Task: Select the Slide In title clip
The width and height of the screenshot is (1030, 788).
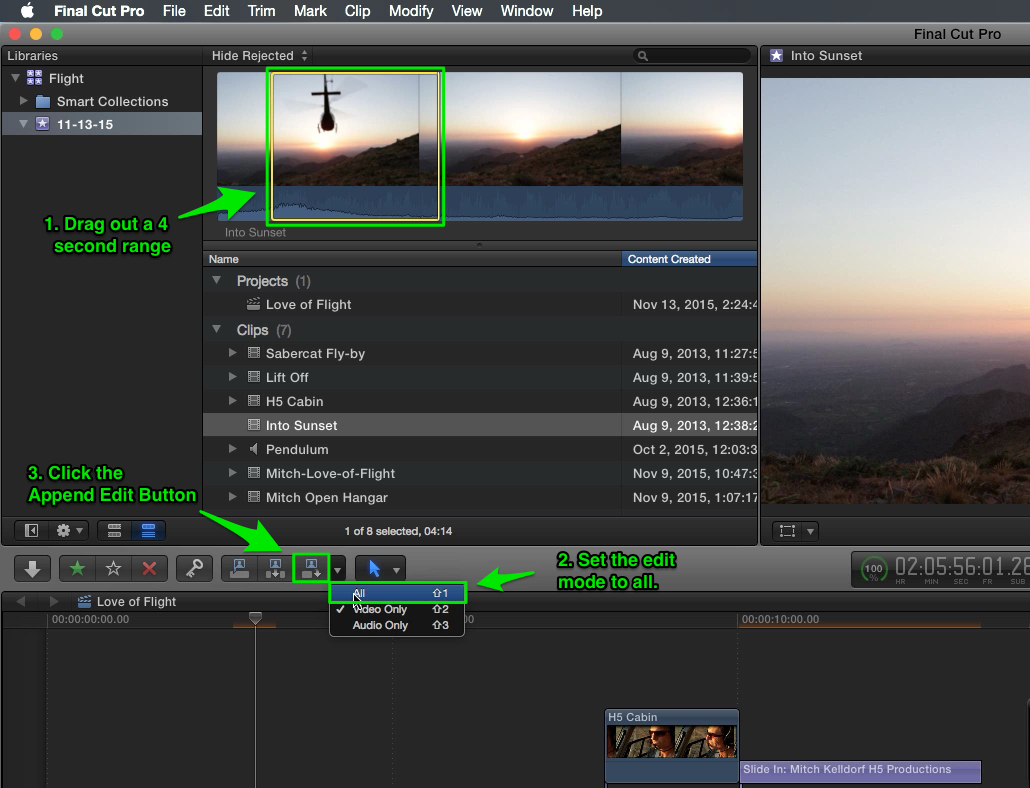Action: pyautogui.click(x=861, y=771)
